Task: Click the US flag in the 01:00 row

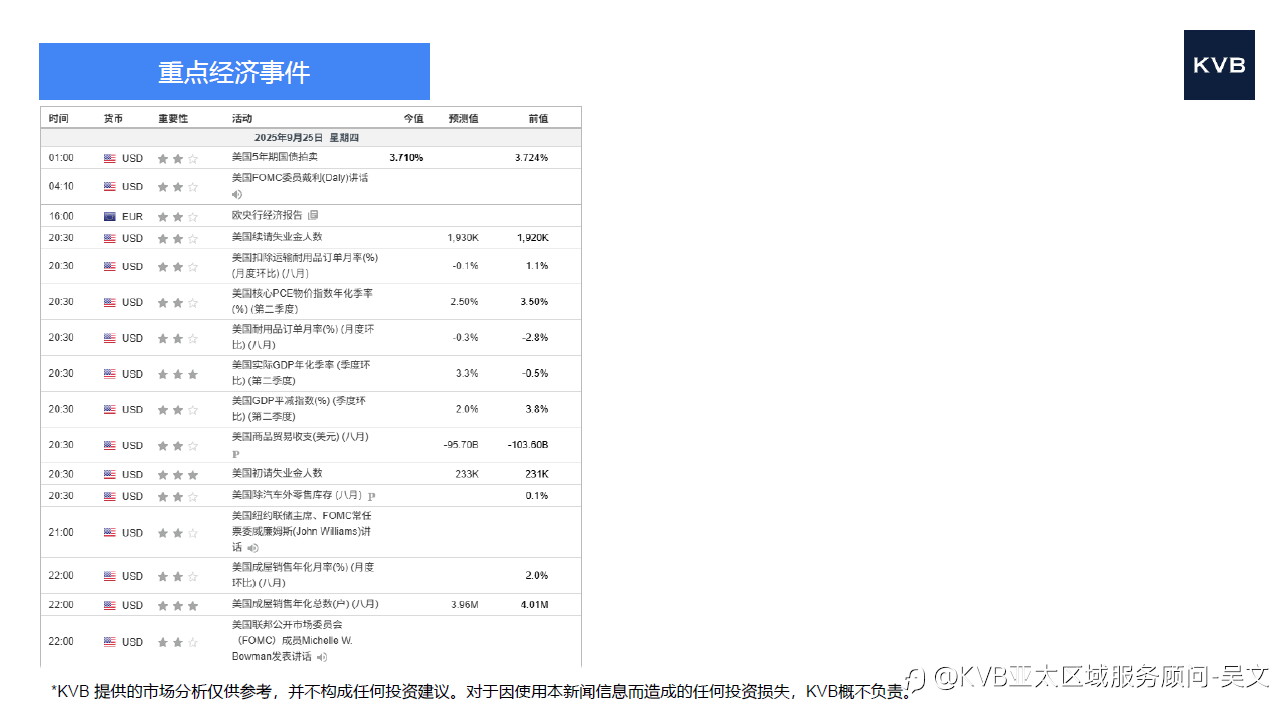Action: click(x=110, y=158)
